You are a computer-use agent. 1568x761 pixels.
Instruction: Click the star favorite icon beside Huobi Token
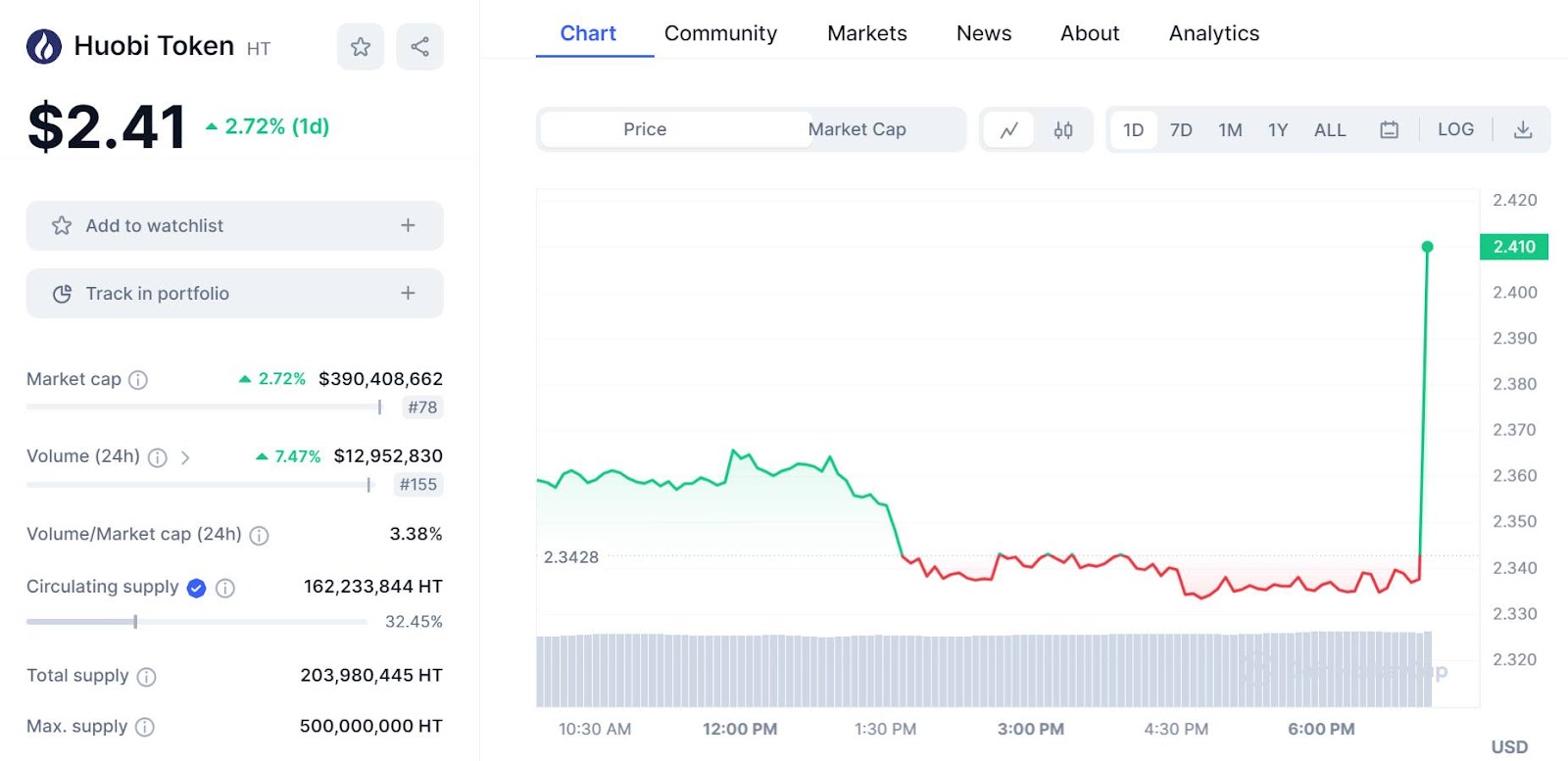tap(361, 47)
